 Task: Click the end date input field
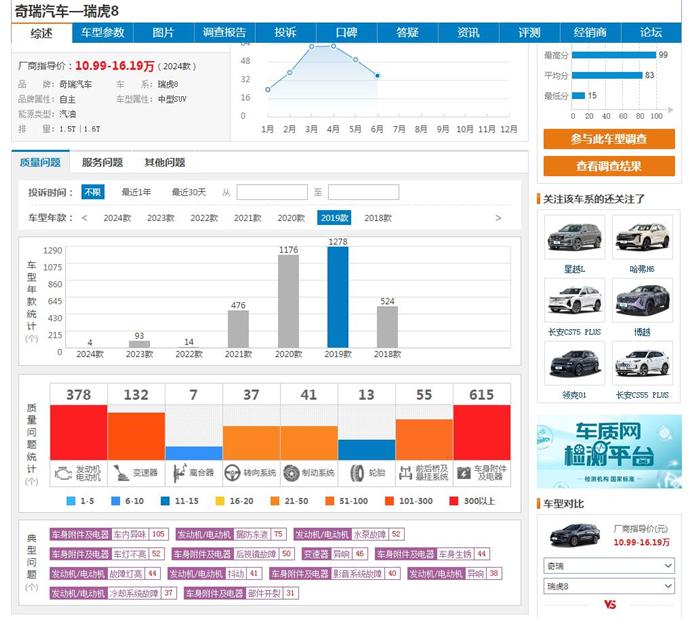[x=363, y=192]
